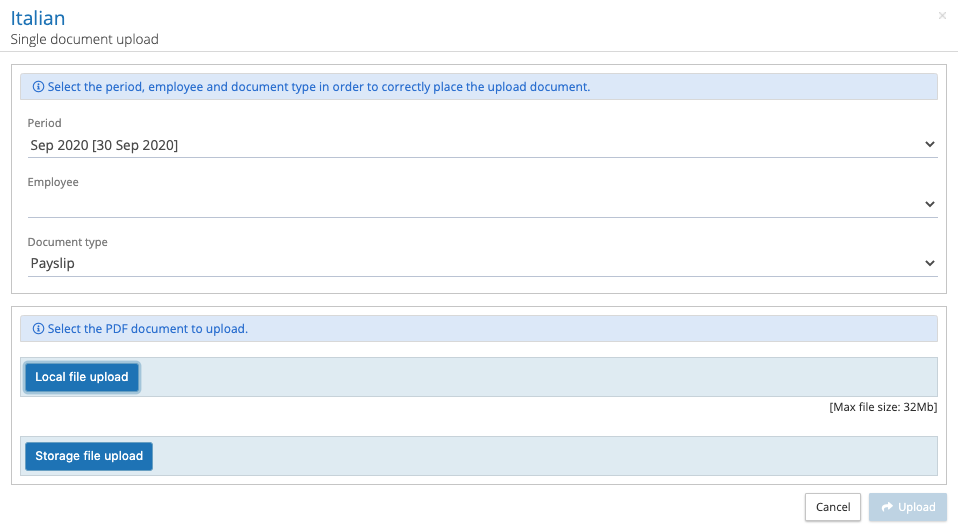Click the chevron arrow on the Document type field
Screen dimensions: 958x530
pyautogui.click(x=930, y=263)
